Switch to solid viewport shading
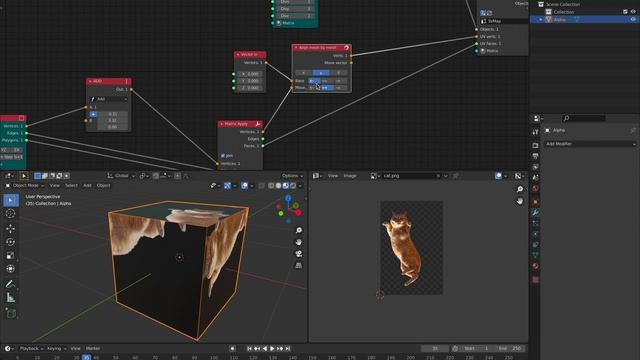 (278, 186)
